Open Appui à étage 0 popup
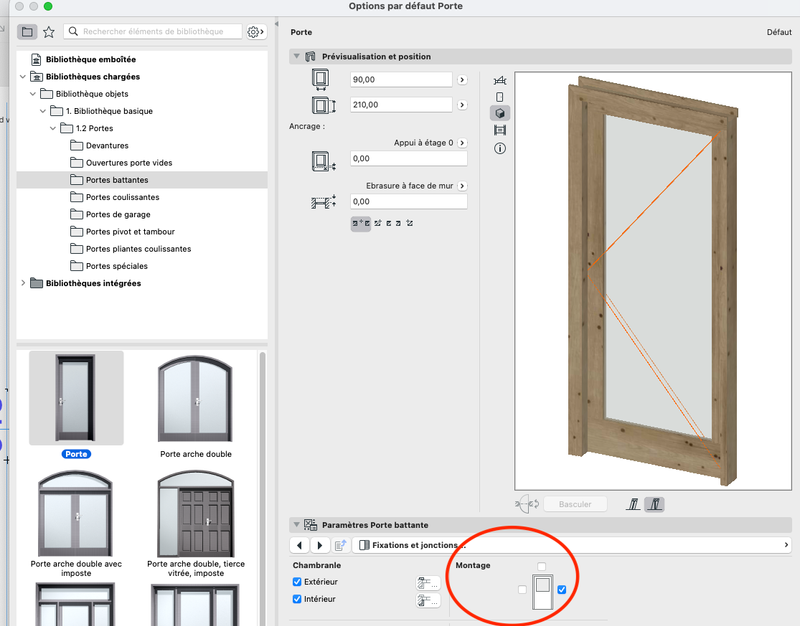 pyautogui.click(x=462, y=143)
